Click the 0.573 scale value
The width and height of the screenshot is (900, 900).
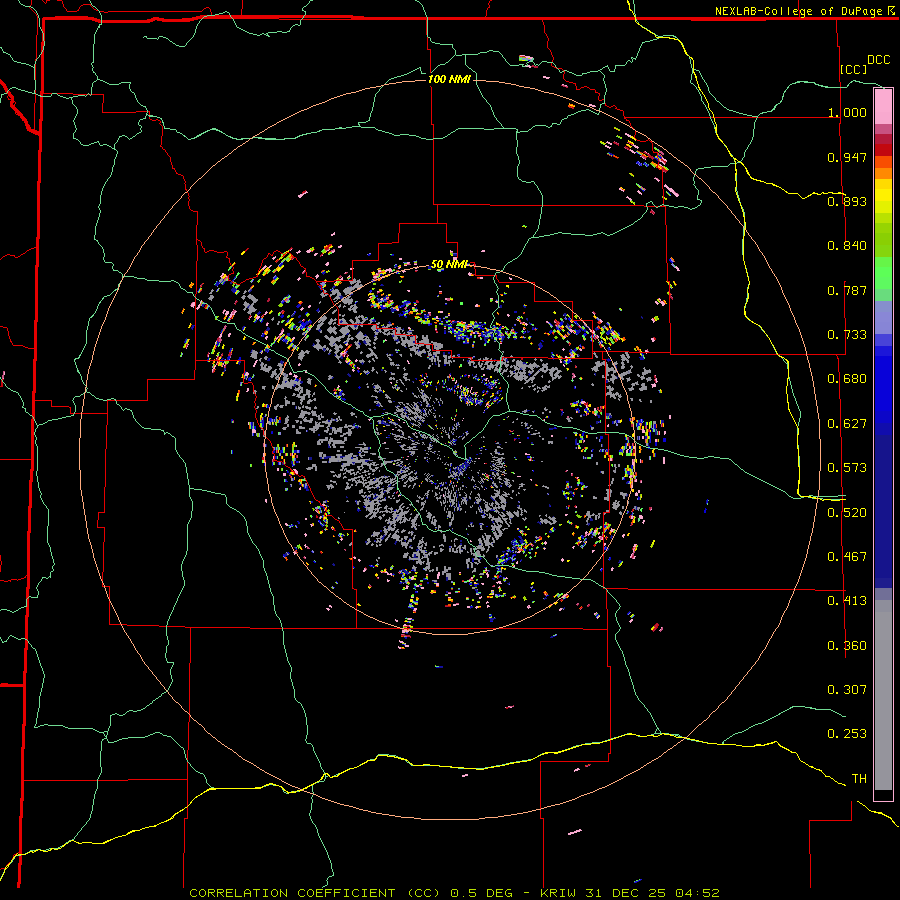(847, 468)
